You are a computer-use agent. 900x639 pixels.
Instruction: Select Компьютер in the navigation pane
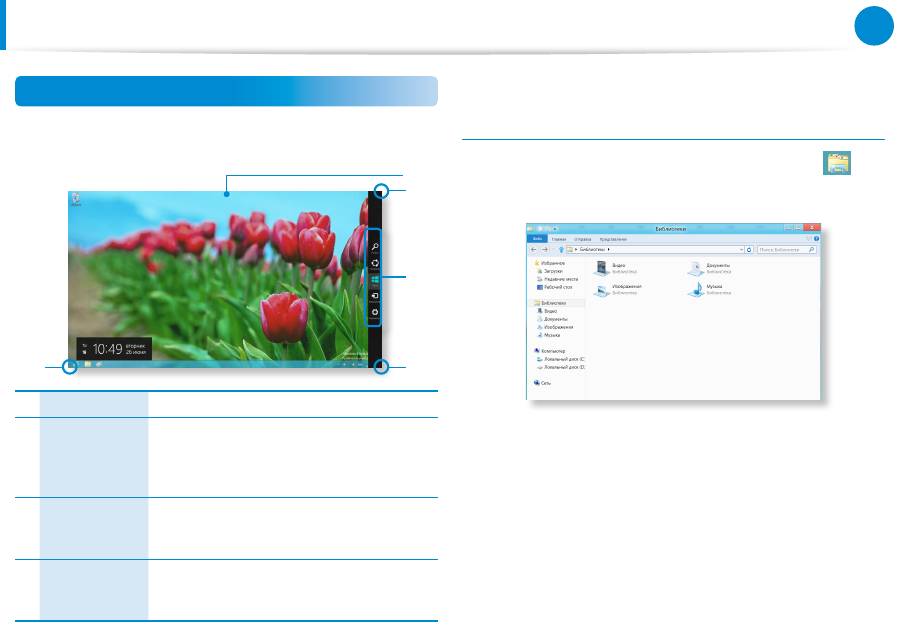[x=553, y=351]
